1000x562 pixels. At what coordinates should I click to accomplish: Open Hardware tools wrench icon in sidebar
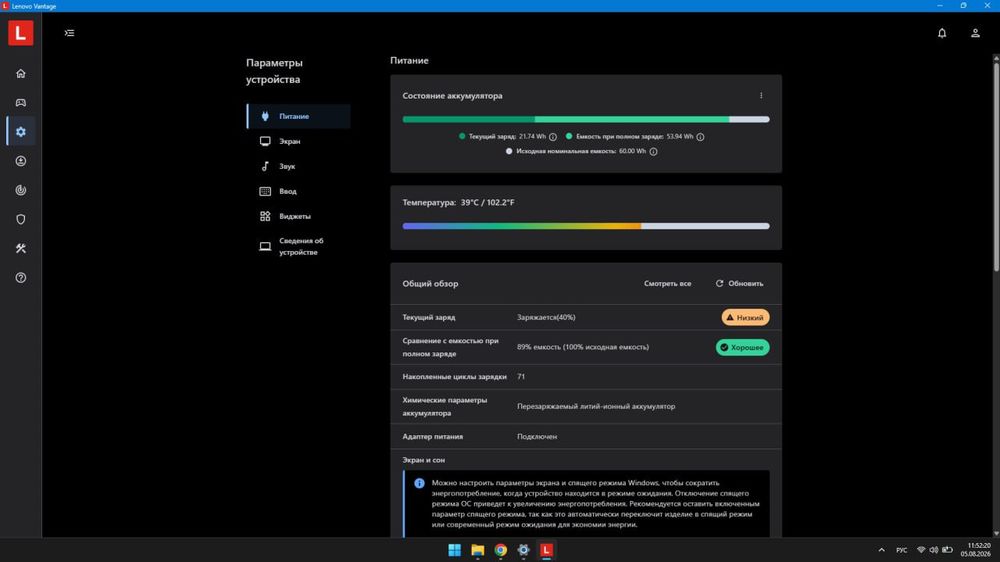[x=21, y=248]
